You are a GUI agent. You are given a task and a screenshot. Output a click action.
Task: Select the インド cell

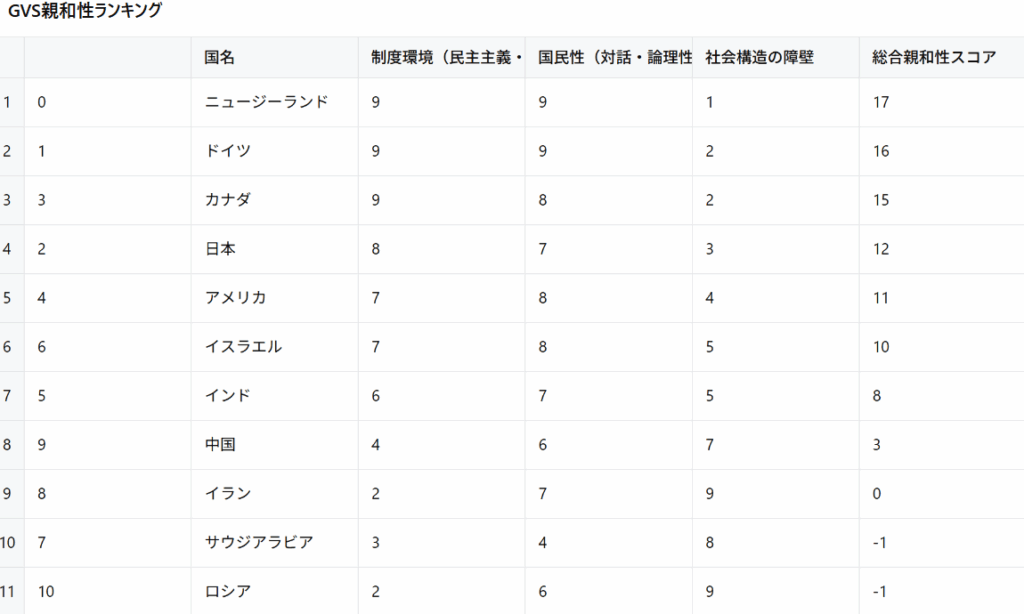click(274, 396)
